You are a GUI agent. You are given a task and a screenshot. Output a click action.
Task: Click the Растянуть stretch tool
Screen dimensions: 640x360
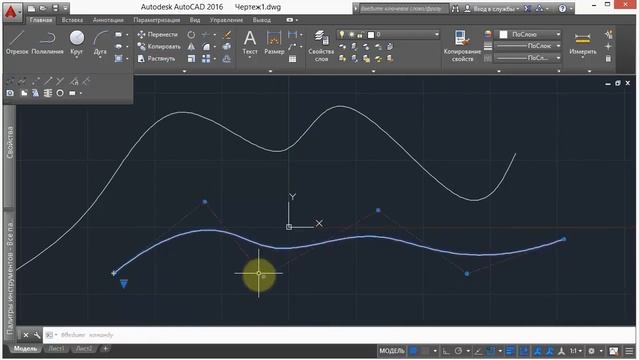point(156,59)
